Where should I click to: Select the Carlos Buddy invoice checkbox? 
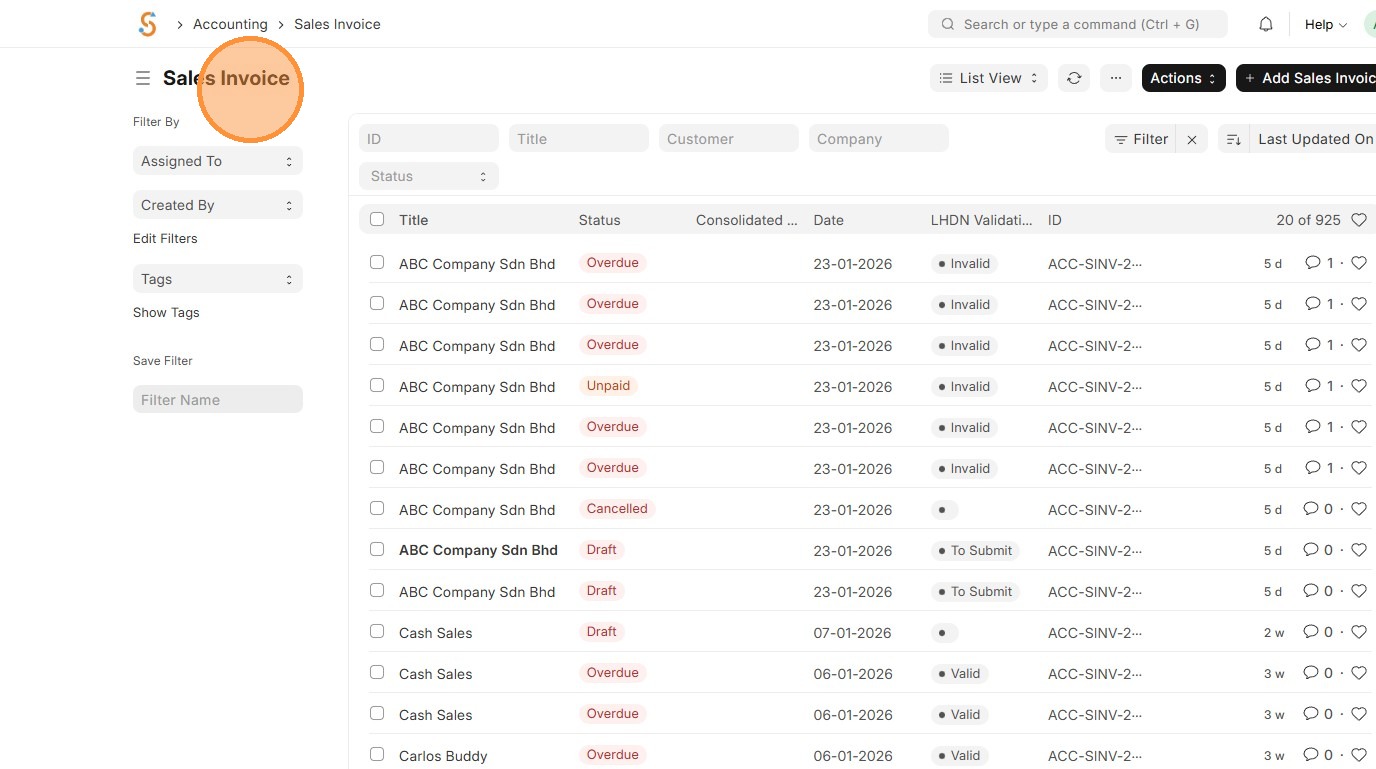click(x=377, y=754)
